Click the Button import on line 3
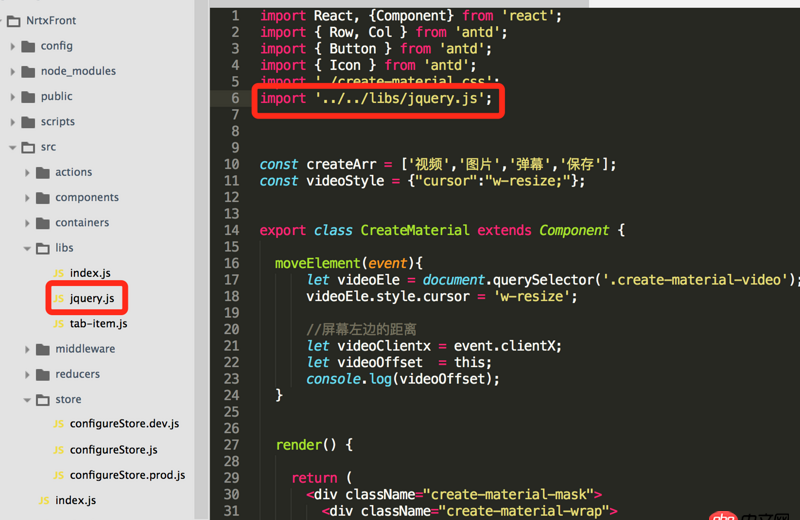Image resolution: width=800 pixels, height=520 pixels. click(x=353, y=49)
